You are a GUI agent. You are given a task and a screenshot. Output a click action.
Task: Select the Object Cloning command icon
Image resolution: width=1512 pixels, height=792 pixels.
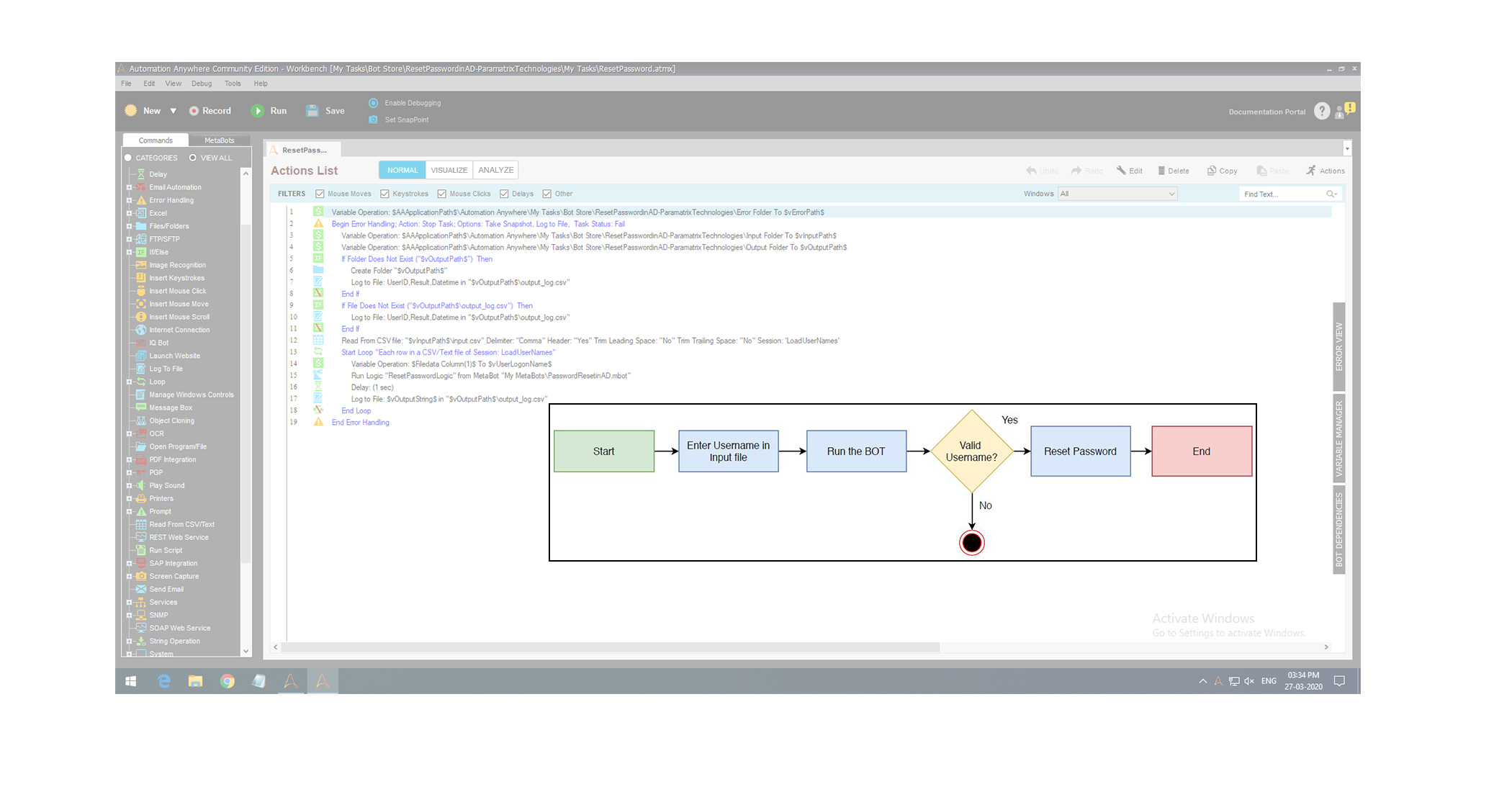click(141, 420)
